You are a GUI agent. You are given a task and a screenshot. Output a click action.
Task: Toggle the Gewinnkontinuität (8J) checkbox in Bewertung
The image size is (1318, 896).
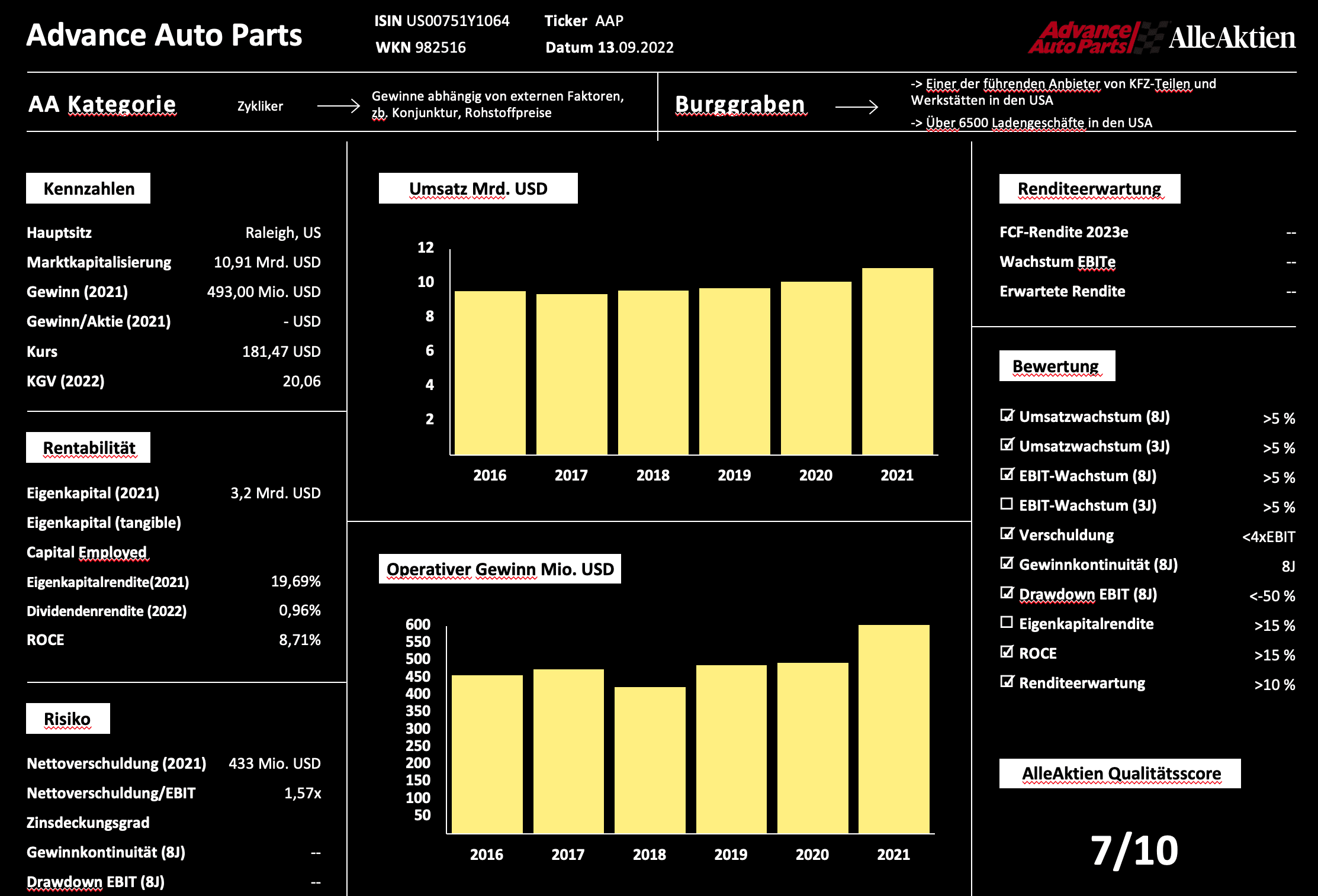[1007, 563]
